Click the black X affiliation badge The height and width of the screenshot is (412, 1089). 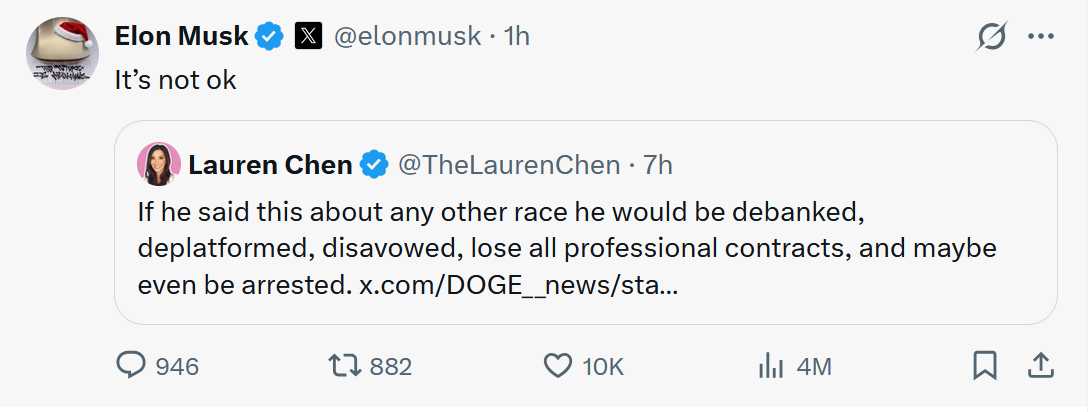(307, 37)
